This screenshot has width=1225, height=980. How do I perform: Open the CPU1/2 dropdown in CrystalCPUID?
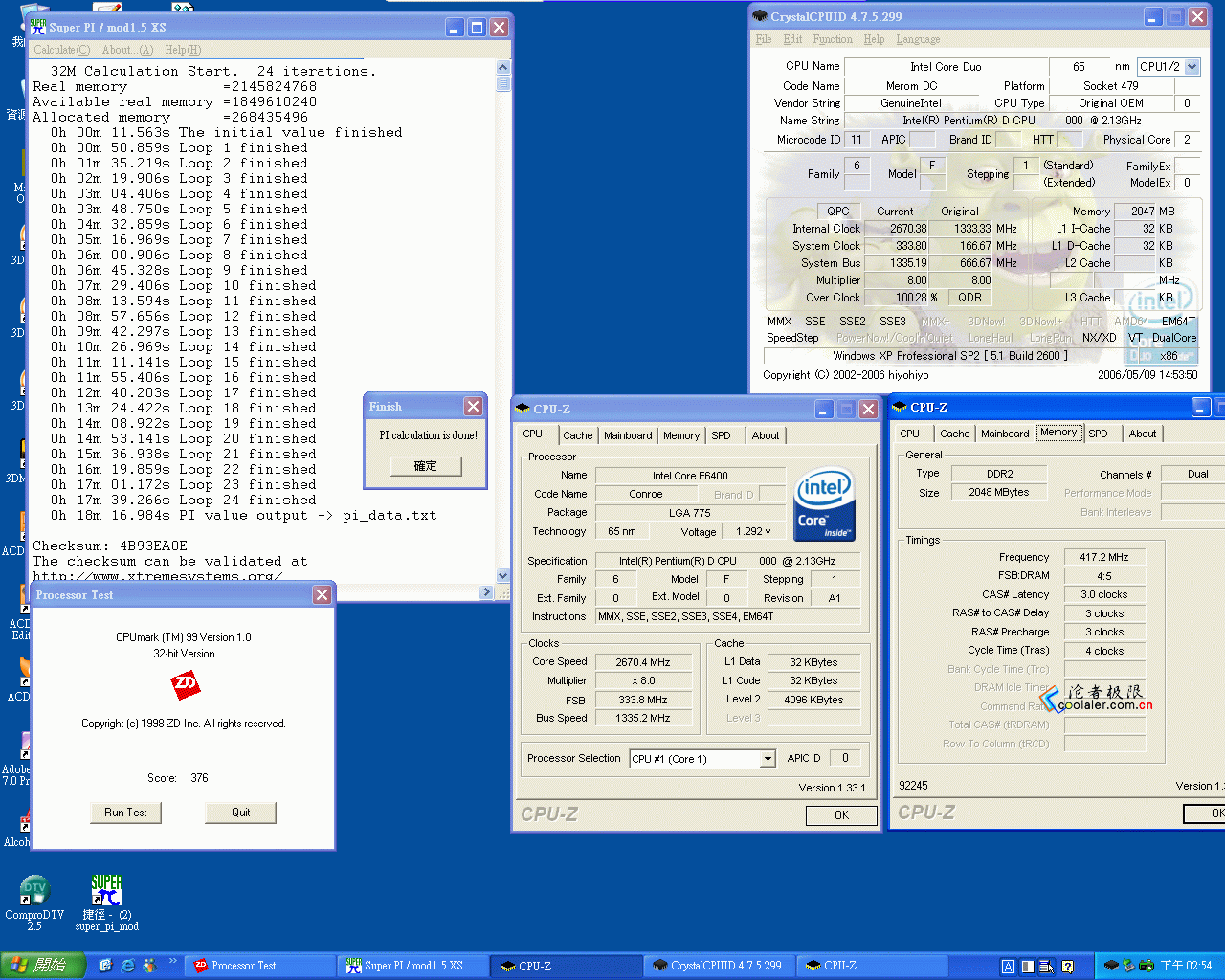[1192, 67]
